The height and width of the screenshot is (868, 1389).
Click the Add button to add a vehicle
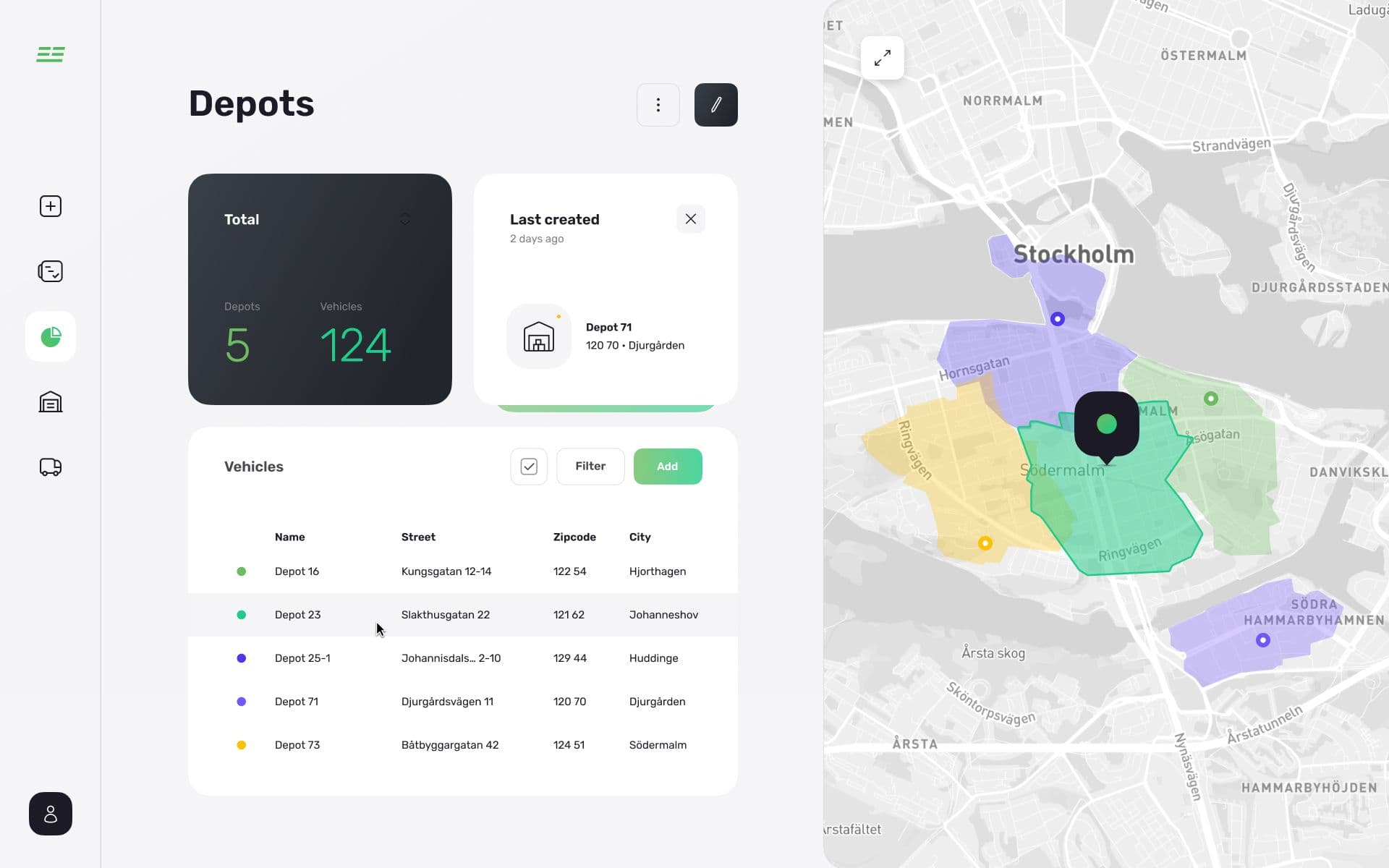668,466
